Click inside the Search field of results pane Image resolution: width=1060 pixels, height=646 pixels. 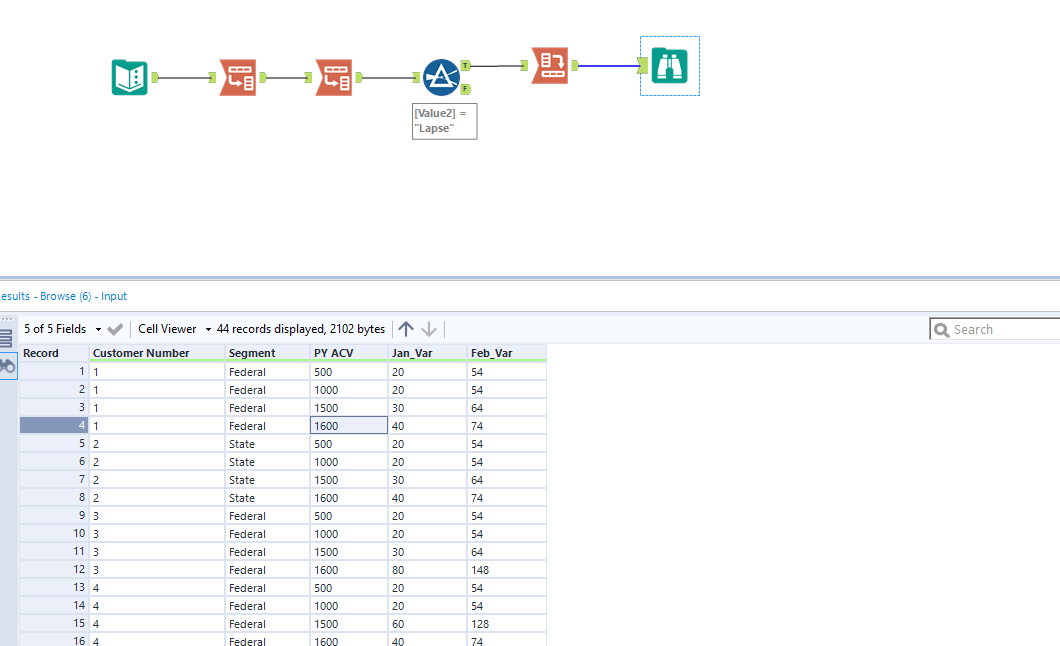pyautogui.click(x=1000, y=328)
